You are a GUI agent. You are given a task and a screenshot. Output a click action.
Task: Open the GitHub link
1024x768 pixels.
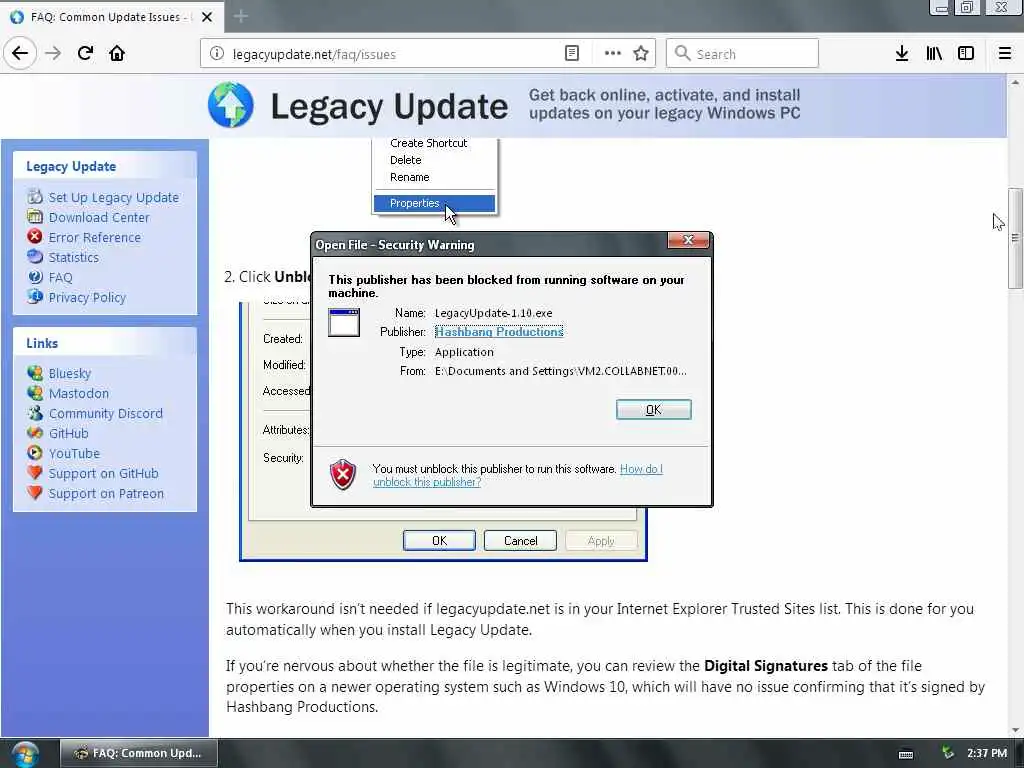coord(69,434)
